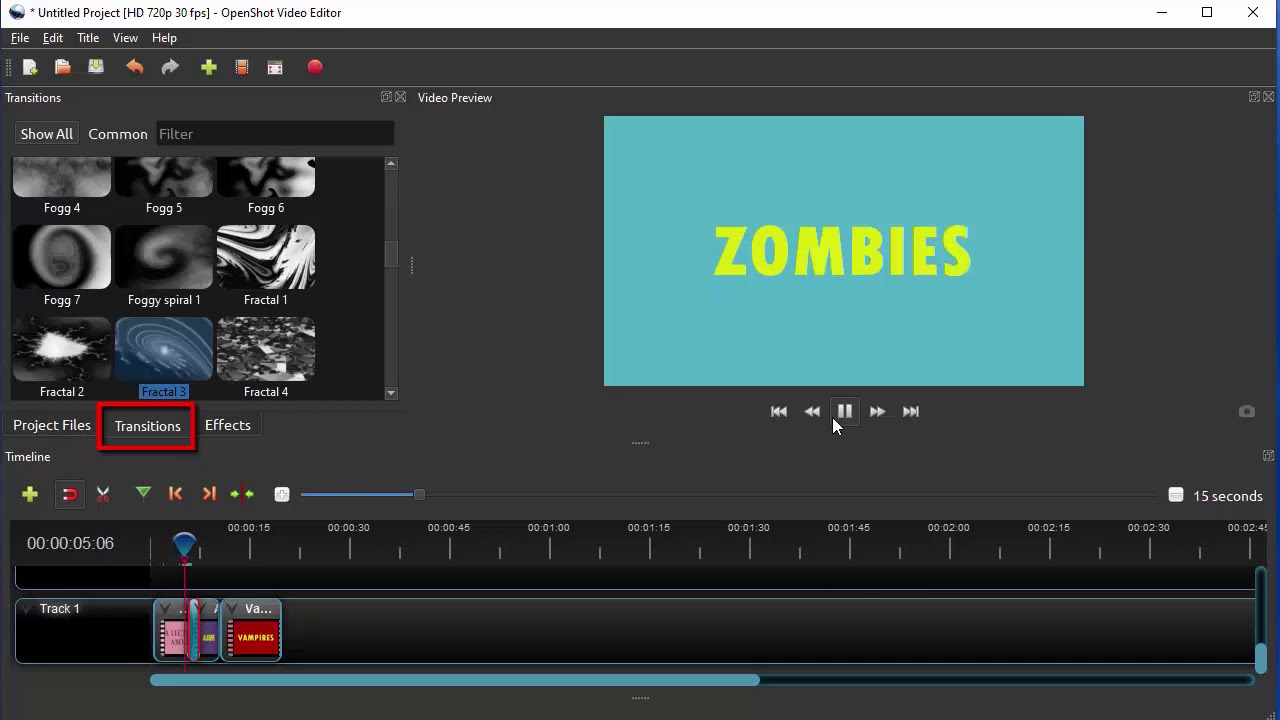Select the Vampires clip on Track 1
The height and width of the screenshot is (720, 1280).
point(251,630)
